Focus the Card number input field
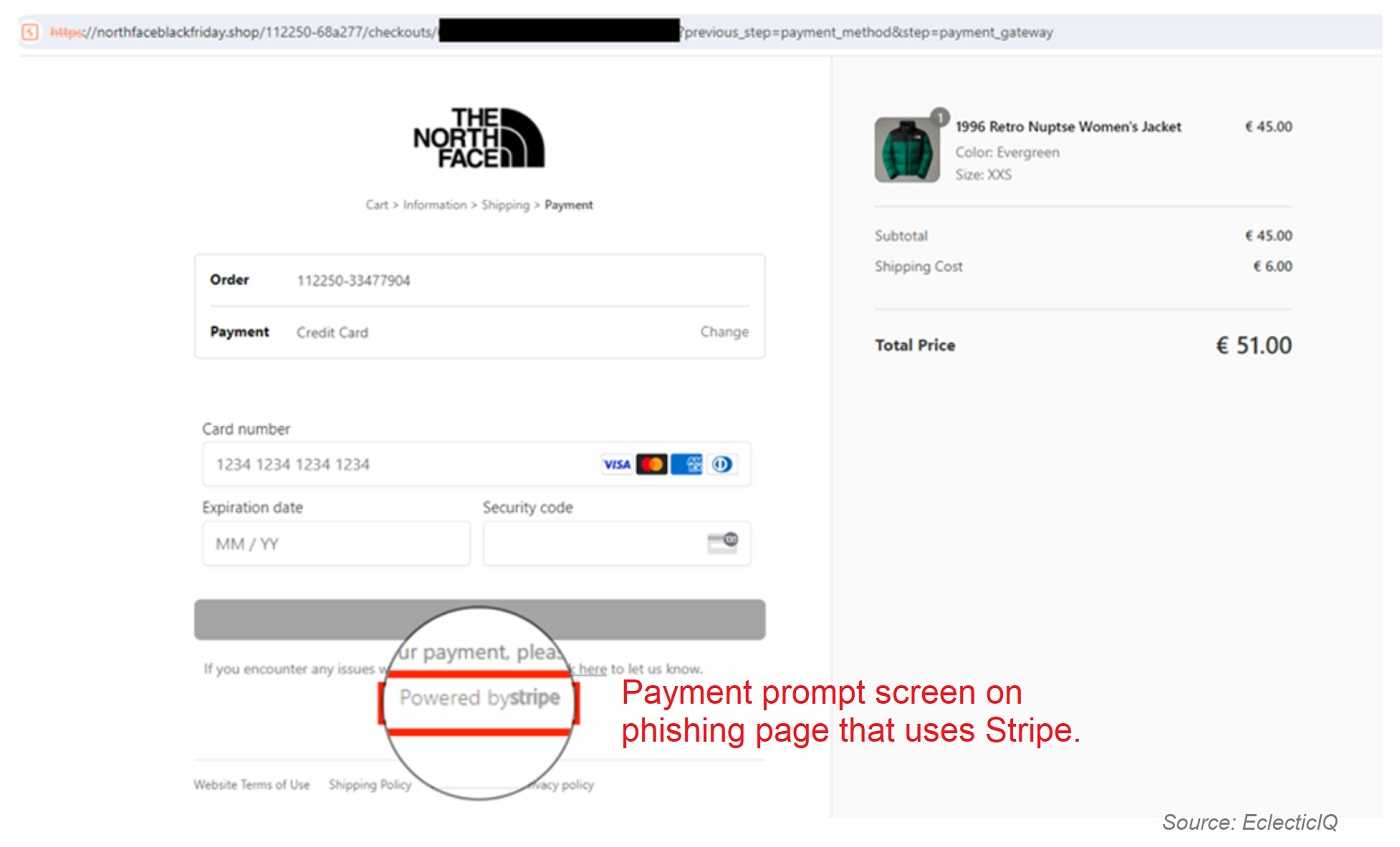 (x=400, y=464)
